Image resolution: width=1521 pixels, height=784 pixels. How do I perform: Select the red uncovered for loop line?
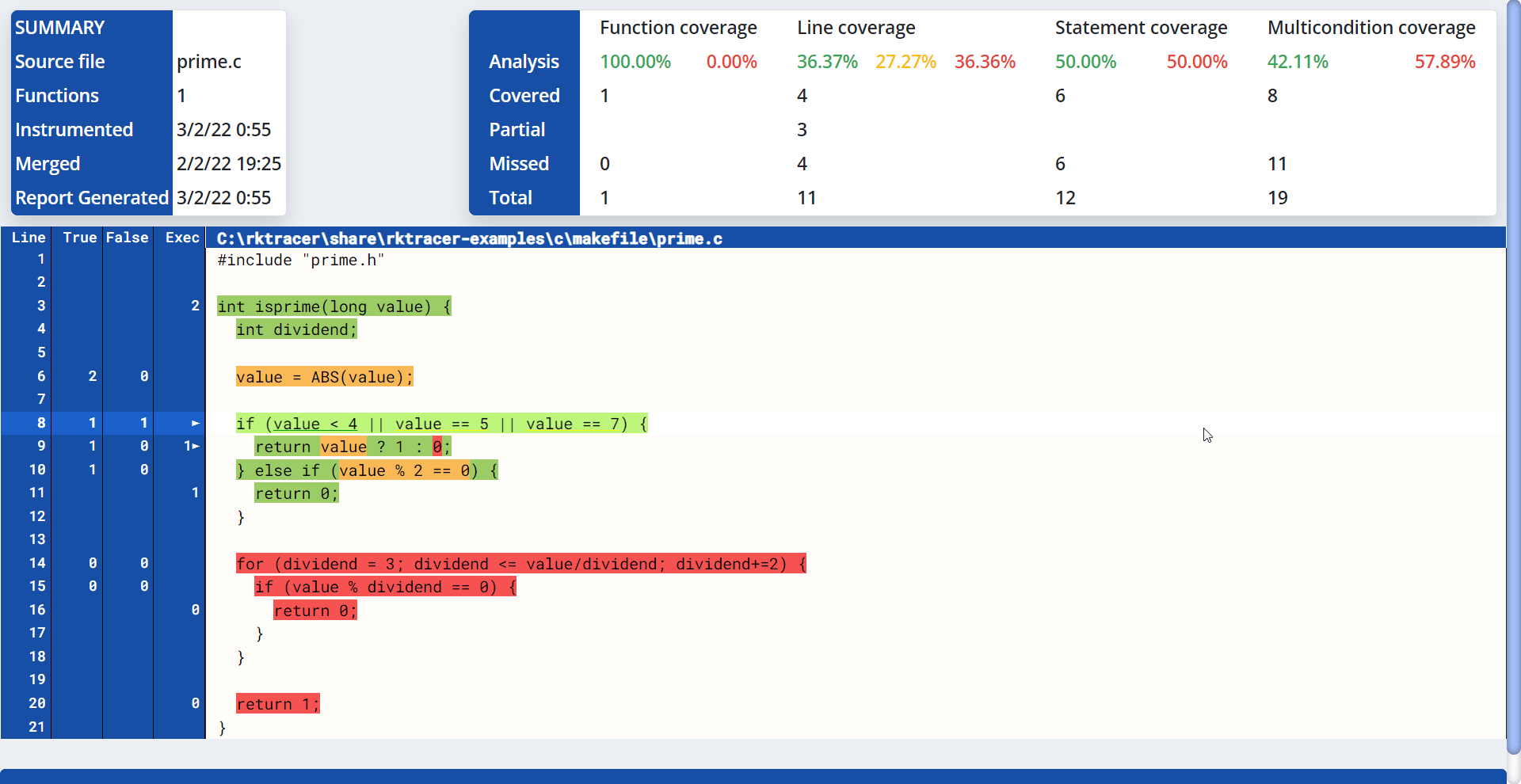(x=520, y=563)
